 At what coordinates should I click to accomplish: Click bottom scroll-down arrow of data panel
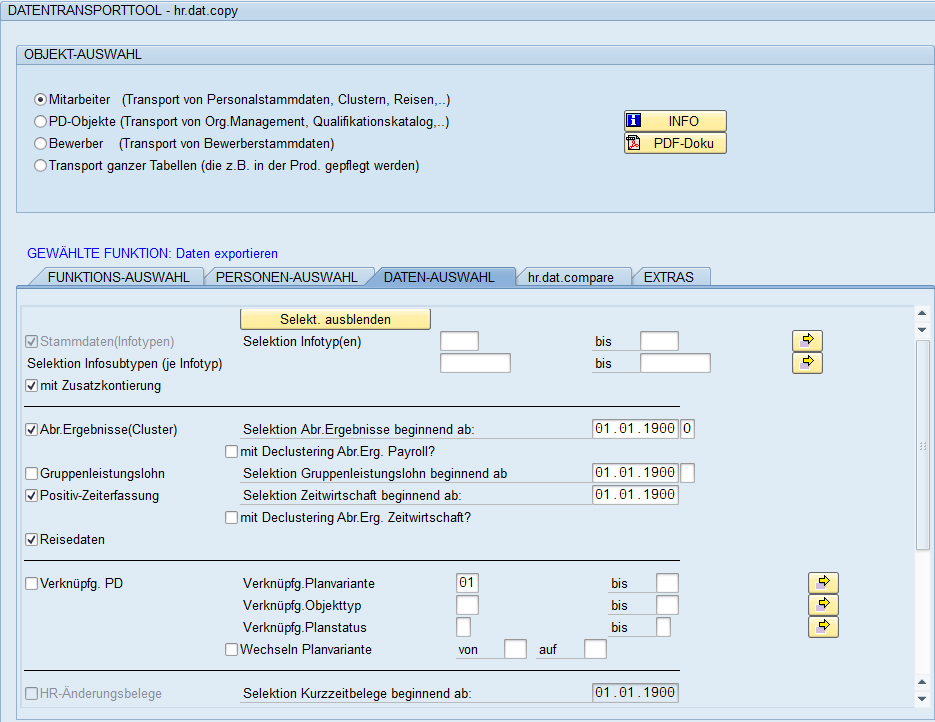click(922, 699)
